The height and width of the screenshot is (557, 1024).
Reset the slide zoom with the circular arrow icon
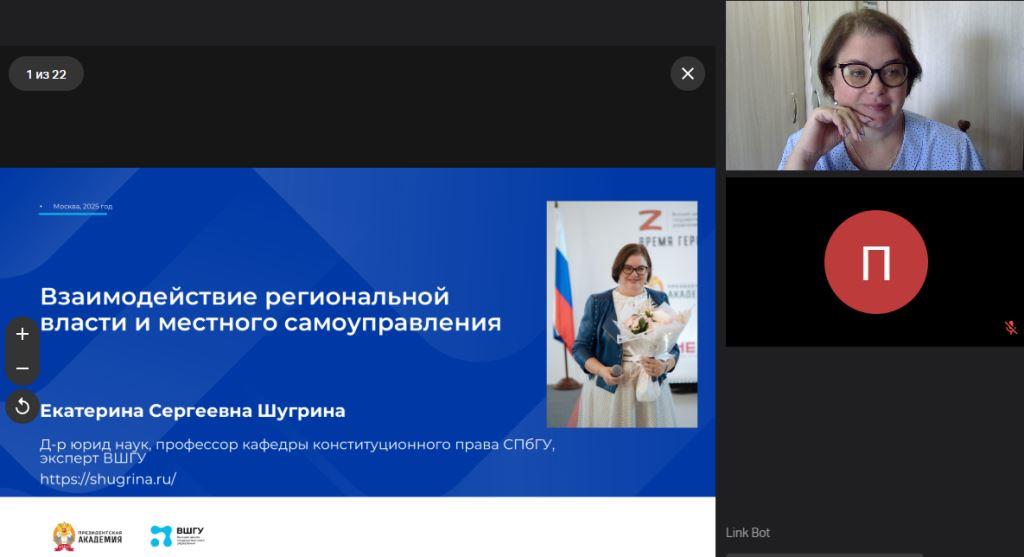coord(22,407)
